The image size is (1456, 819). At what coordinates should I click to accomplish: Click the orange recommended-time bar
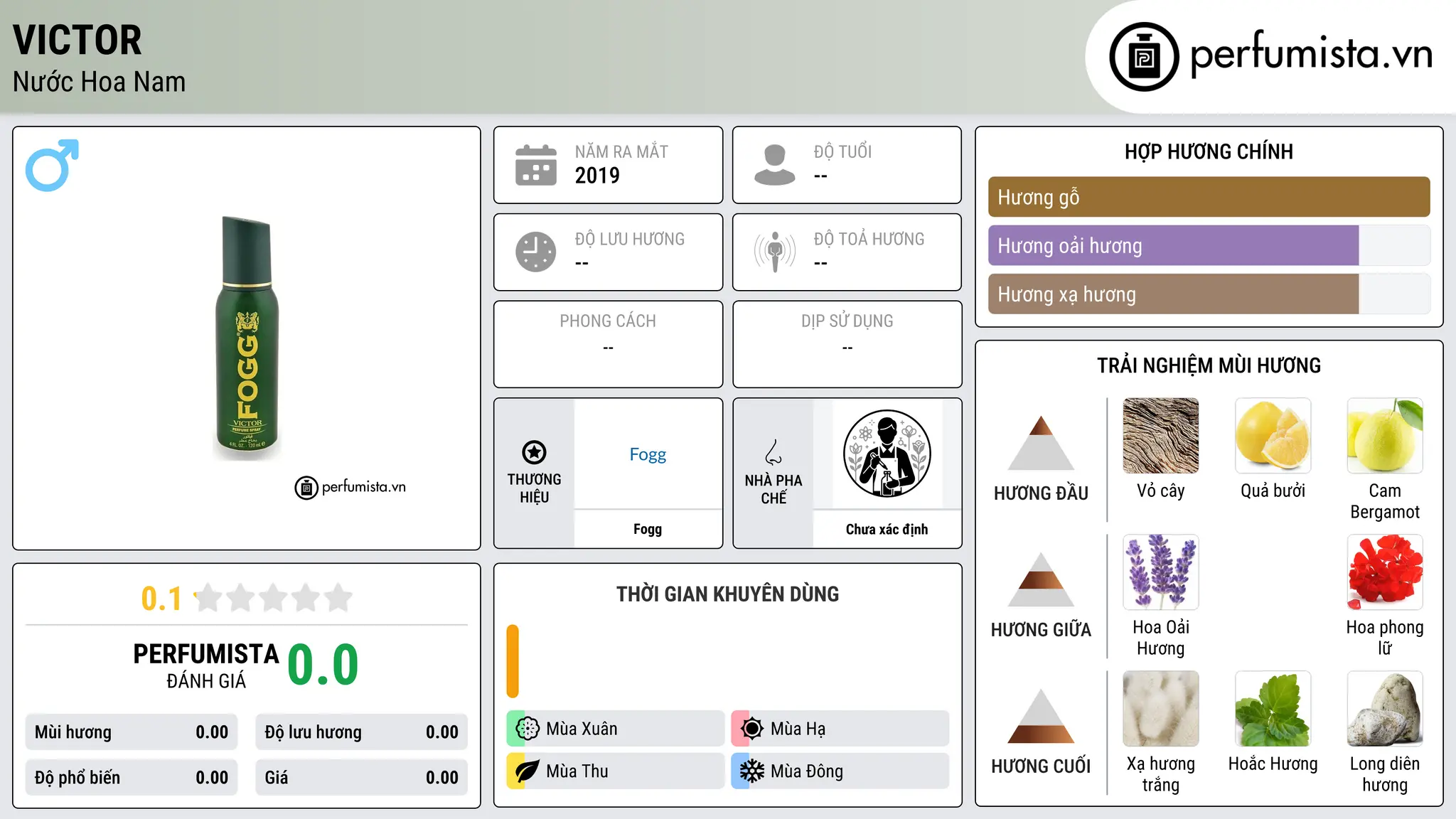coord(513,661)
